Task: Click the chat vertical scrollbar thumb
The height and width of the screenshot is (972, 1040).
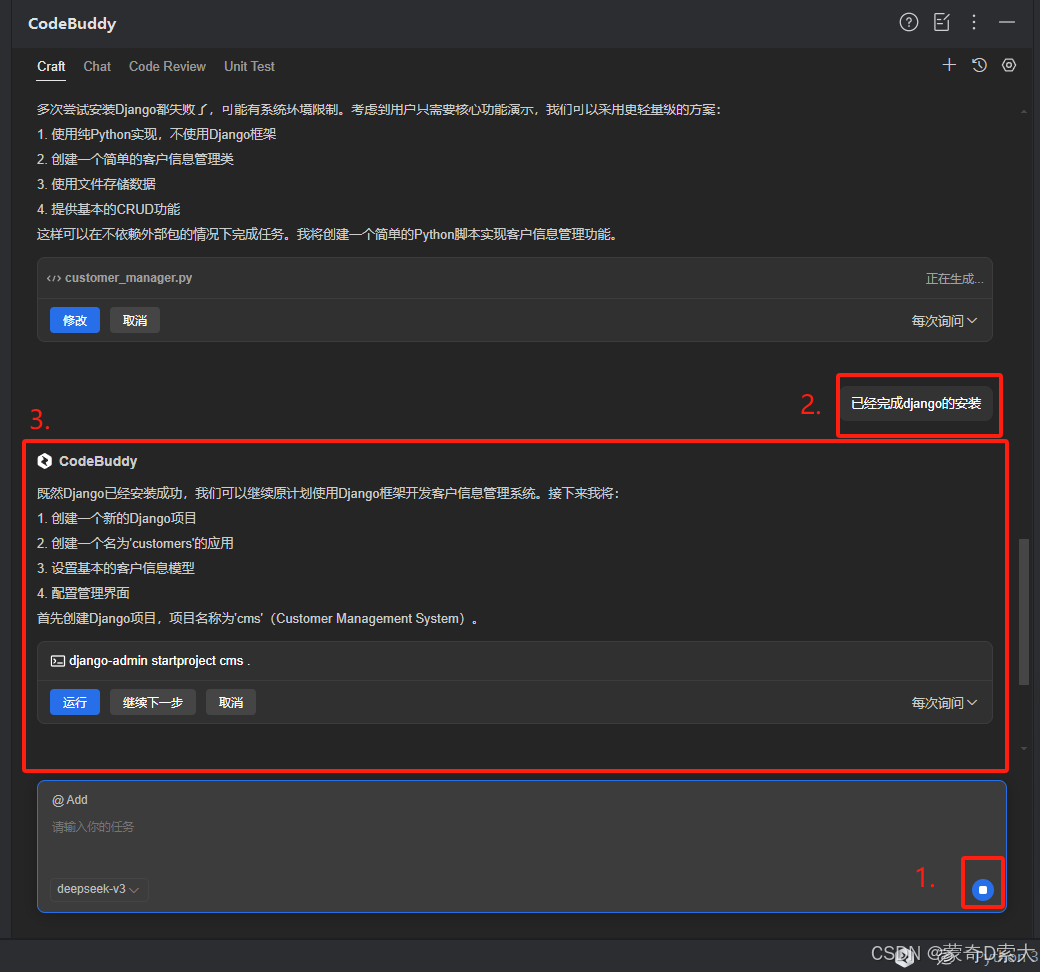Action: coord(1024,612)
